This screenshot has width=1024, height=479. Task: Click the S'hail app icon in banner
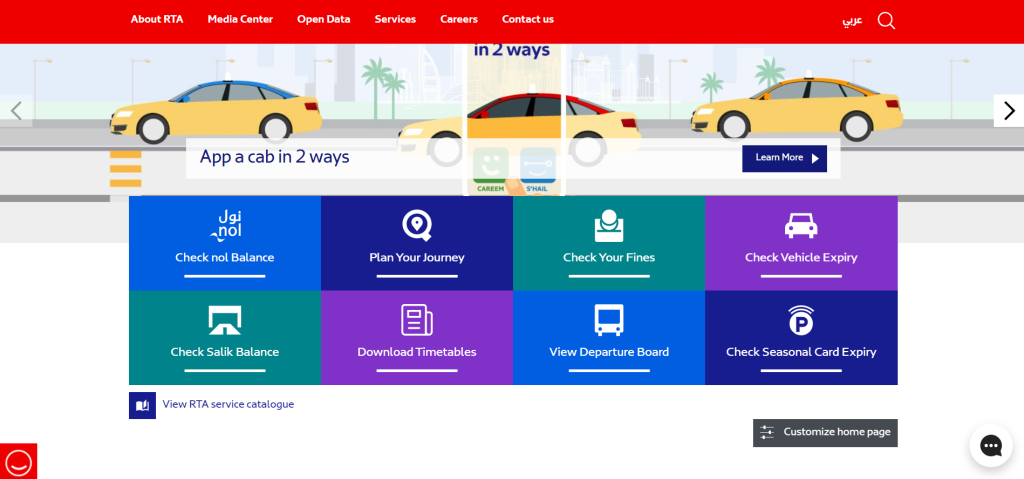pyautogui.click(x=537, y=166)
